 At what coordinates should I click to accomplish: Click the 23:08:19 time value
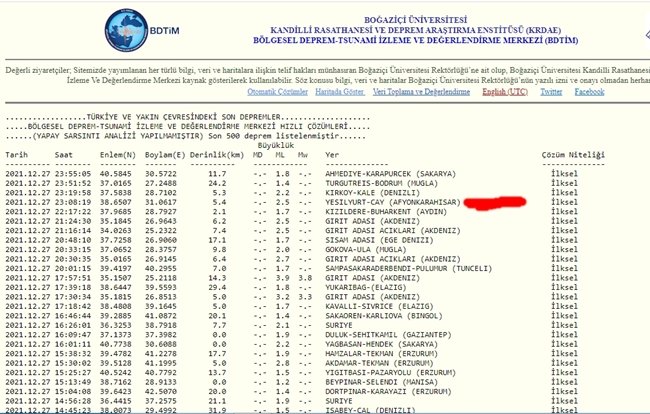[x=73, y=202]
